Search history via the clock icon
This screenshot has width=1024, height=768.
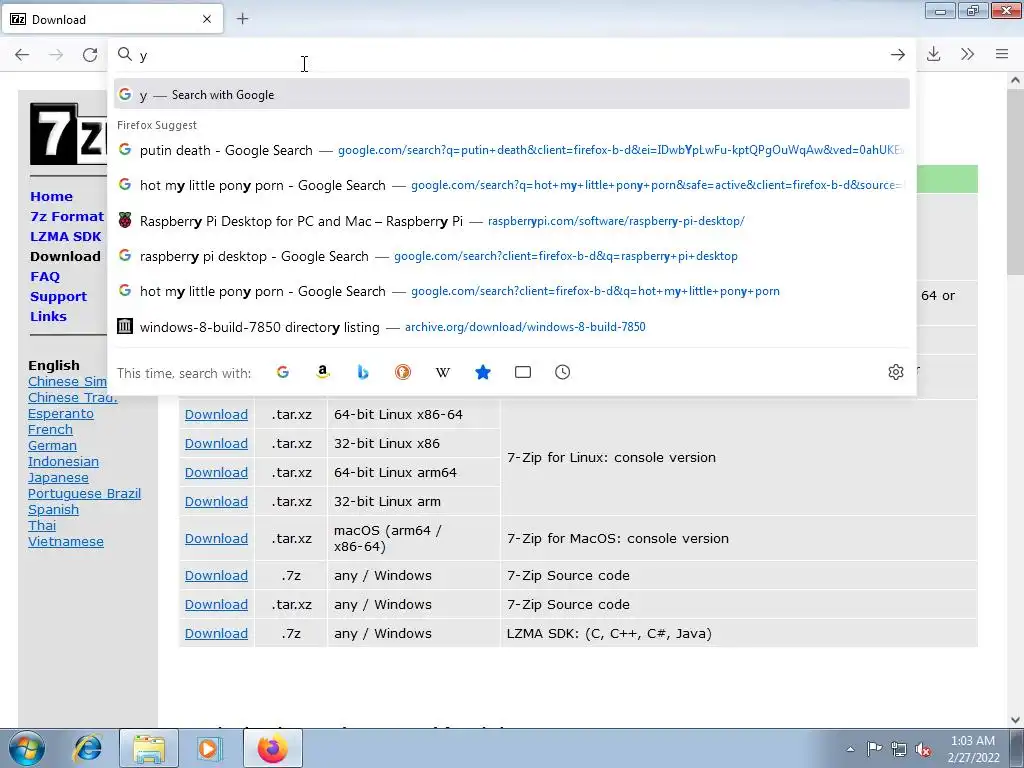tap(562, 372)
